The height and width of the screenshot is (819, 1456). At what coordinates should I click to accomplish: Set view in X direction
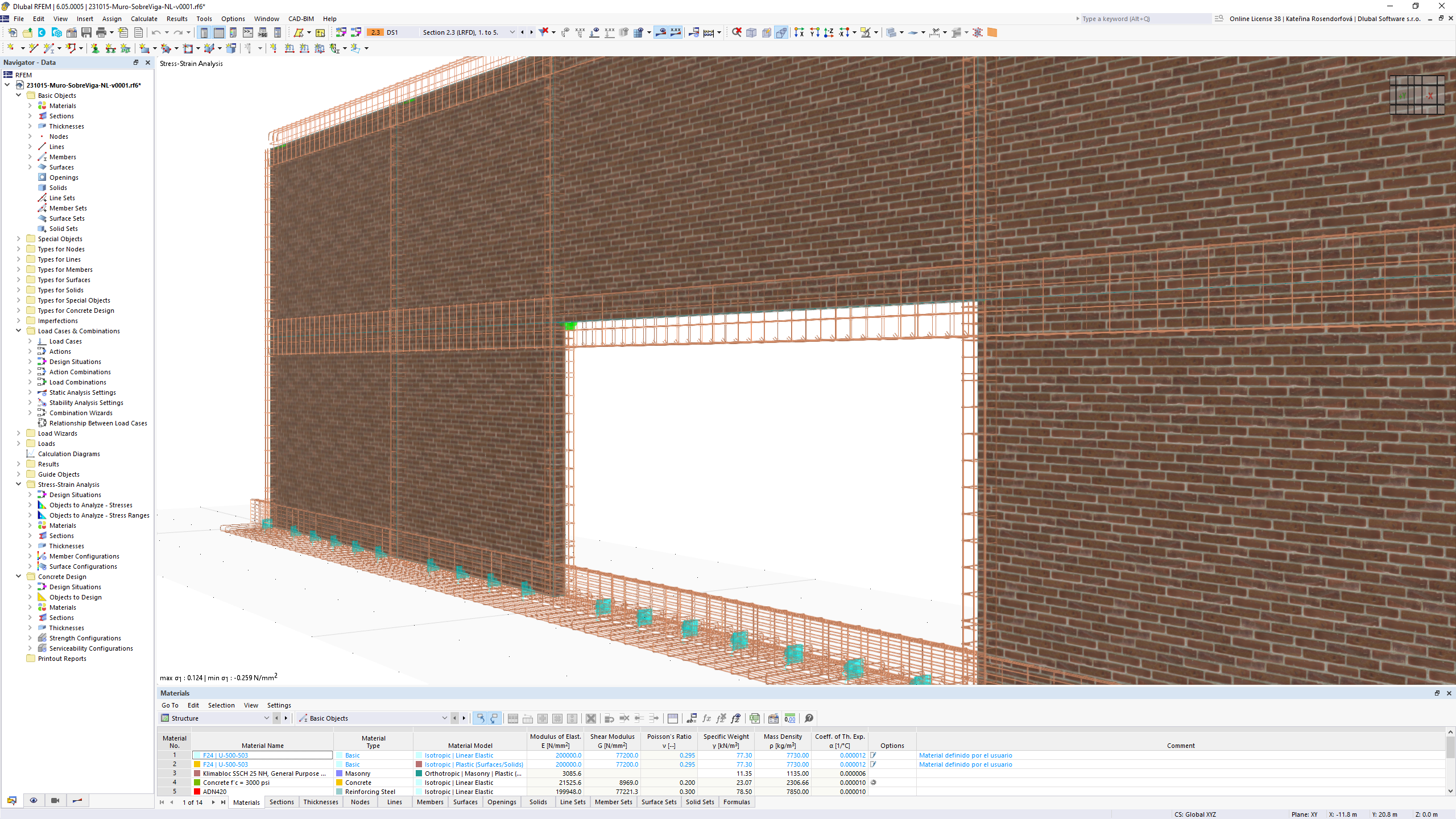point(800,32)
